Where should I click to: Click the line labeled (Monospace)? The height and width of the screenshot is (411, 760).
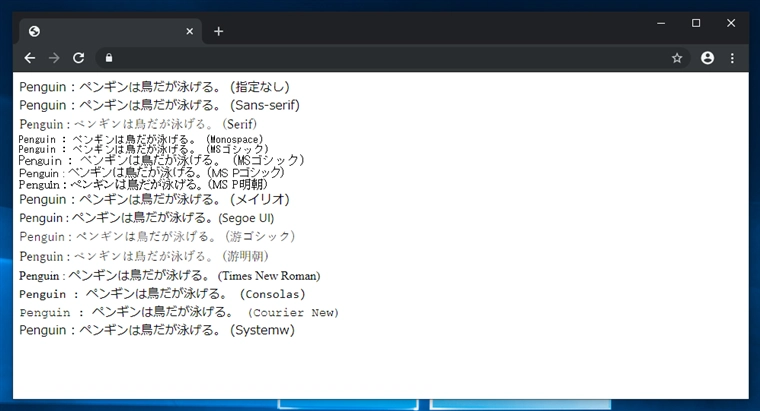click(x=141, y=140)
